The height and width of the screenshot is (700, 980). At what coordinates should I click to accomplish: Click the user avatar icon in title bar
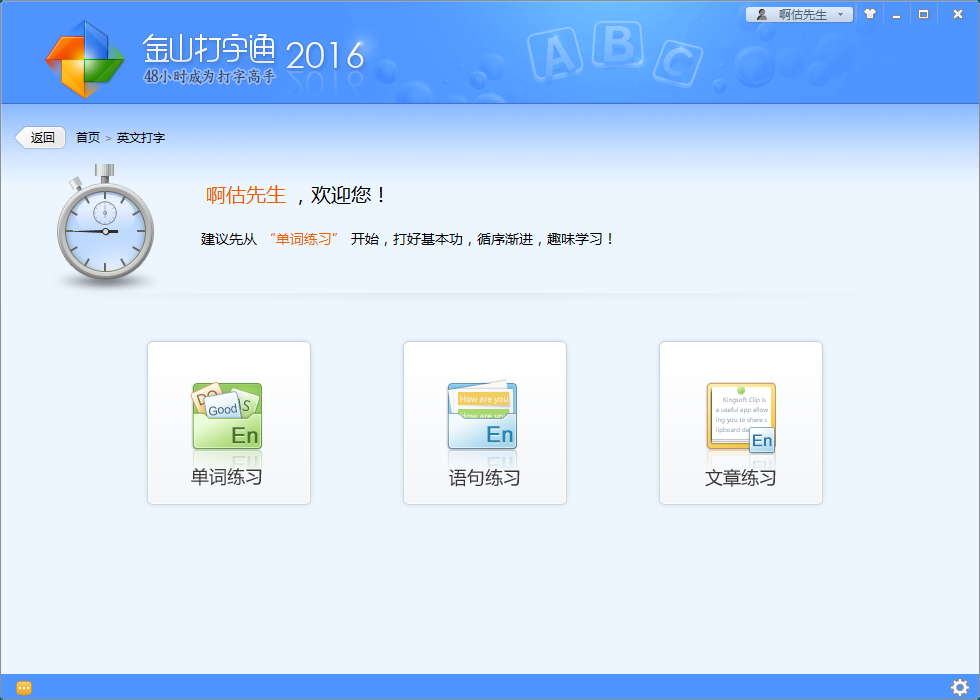coord(762,14)
